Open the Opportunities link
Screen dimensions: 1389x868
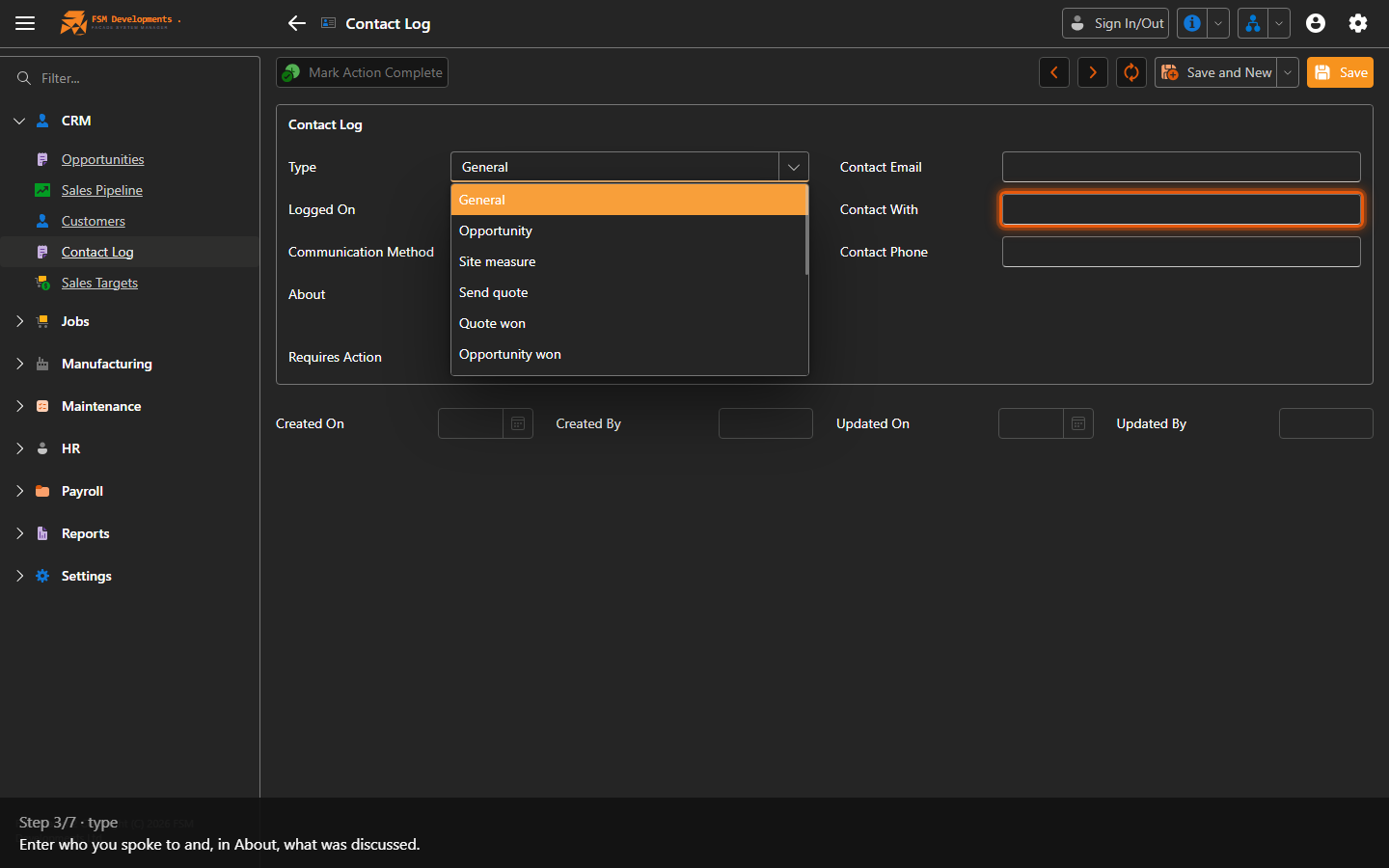102,159
